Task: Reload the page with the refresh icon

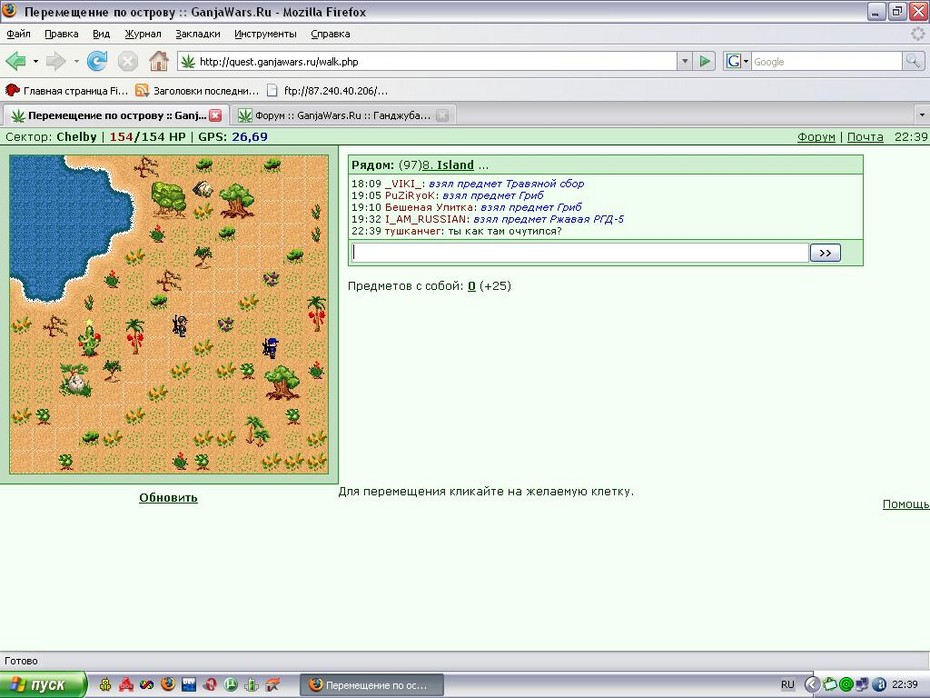Action: pyautogui.click(x=97, y=61)
